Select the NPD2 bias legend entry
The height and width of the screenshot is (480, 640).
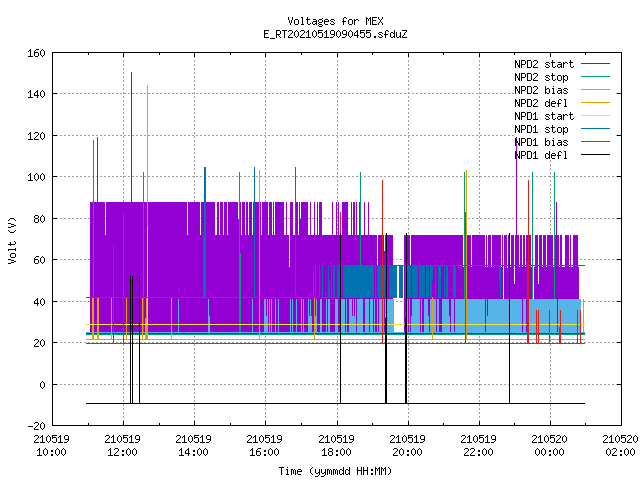pyautogui.click(x=541, y=90)
